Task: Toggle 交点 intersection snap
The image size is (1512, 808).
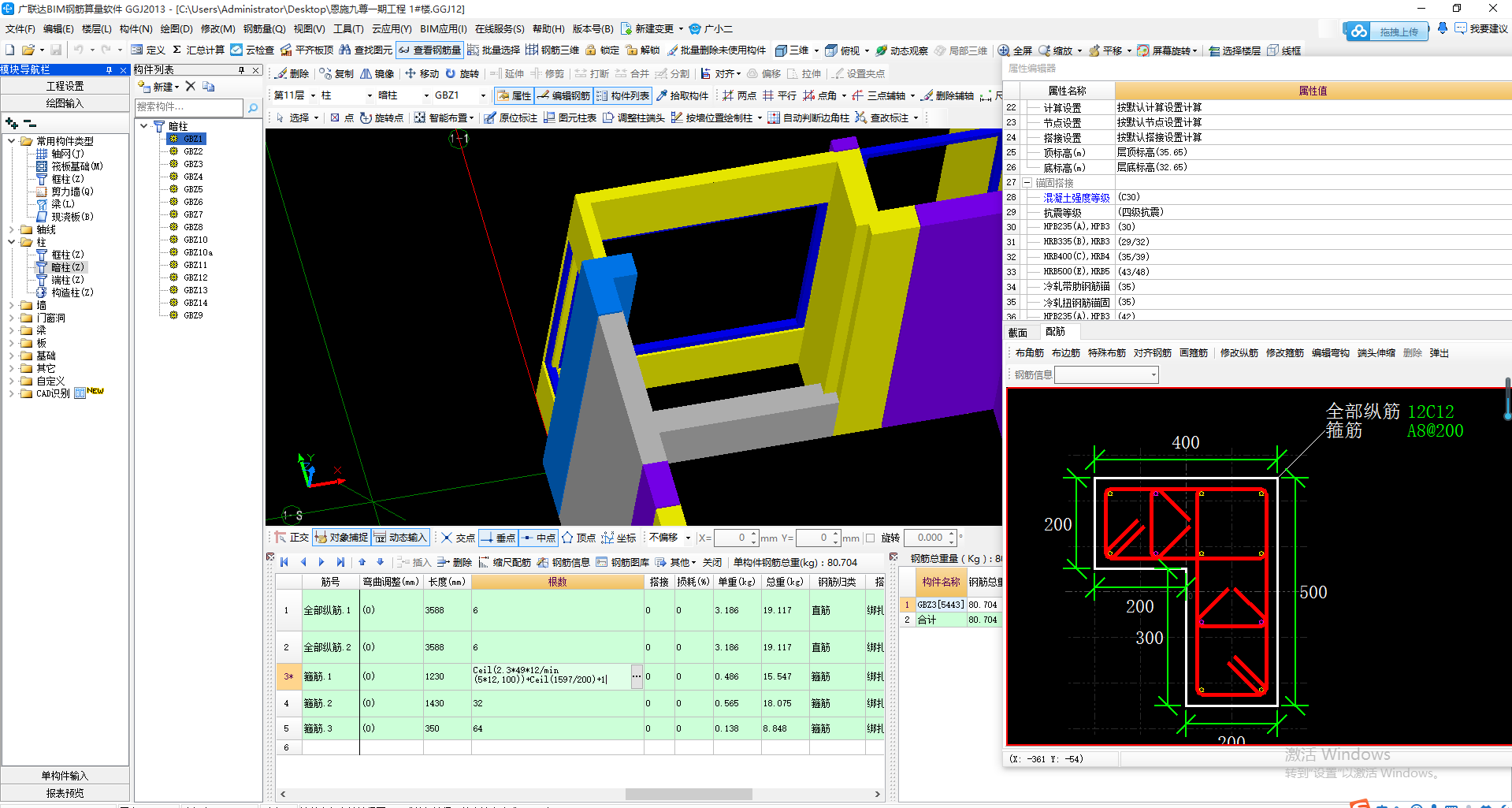Action: (x=458, y=538)
